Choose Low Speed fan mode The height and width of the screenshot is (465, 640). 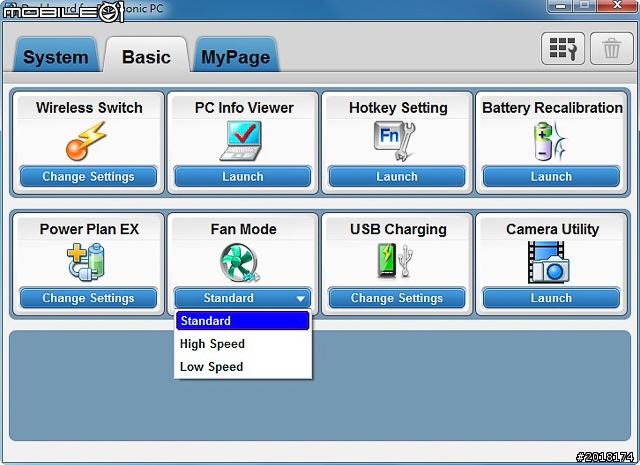pyautogui.click(x=242, y=367)
